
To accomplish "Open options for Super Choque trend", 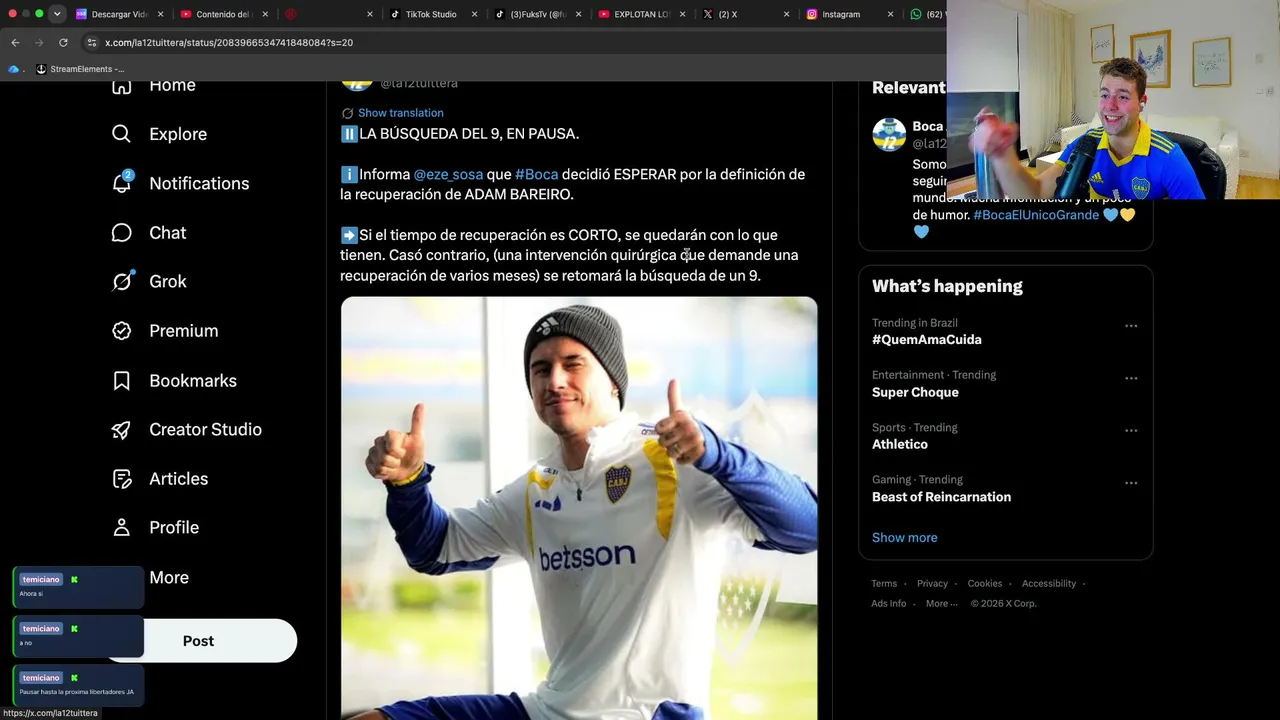I will 1131,378.
